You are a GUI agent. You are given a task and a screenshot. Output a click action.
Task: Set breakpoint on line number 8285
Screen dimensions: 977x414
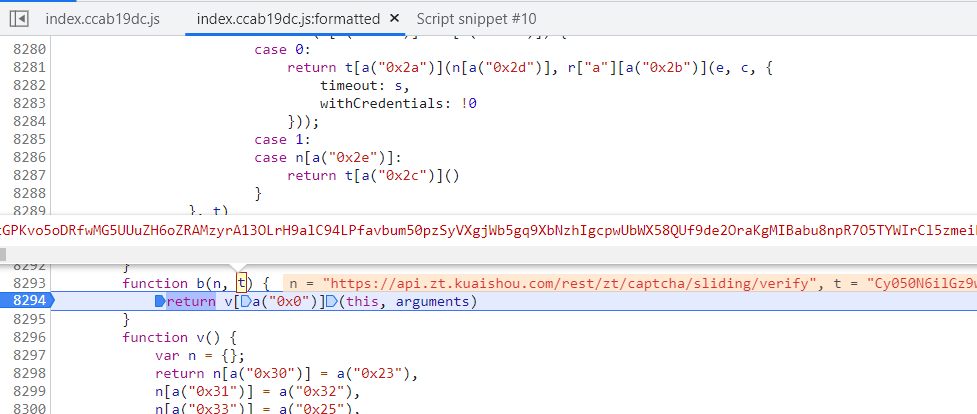[x=29, y=139]
